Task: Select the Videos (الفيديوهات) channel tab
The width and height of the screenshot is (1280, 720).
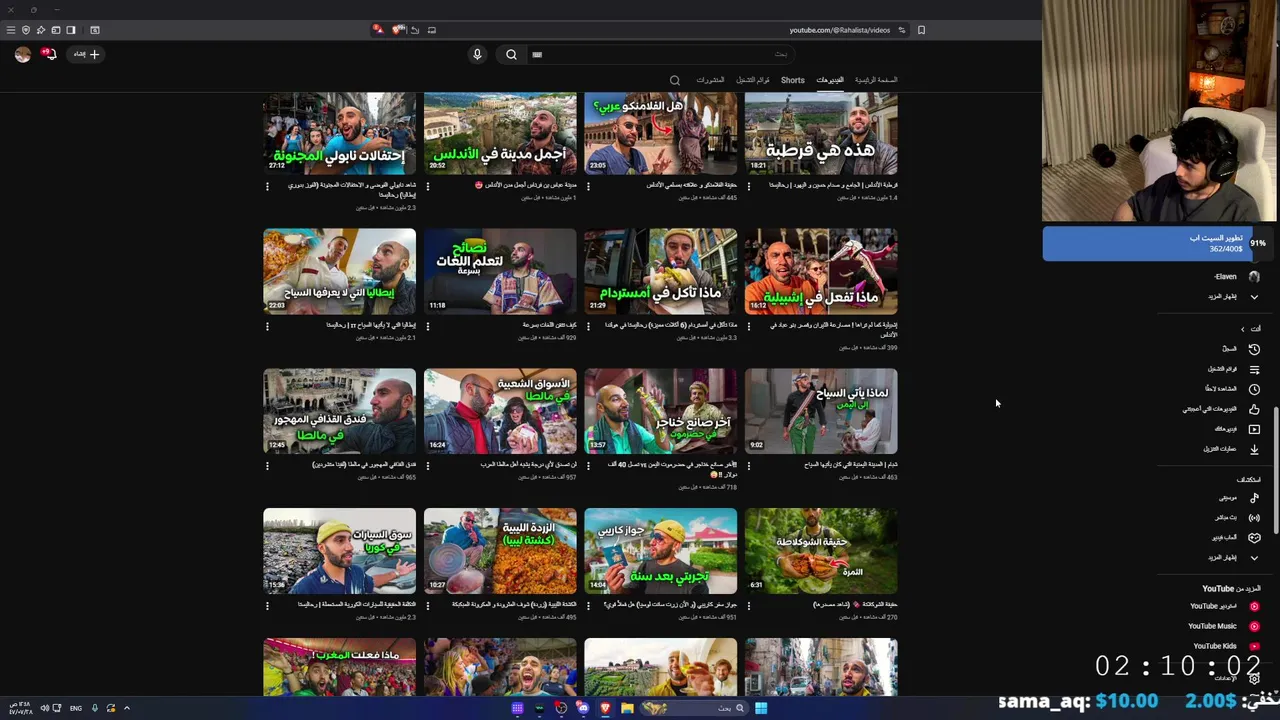Action: pos(830,80)
